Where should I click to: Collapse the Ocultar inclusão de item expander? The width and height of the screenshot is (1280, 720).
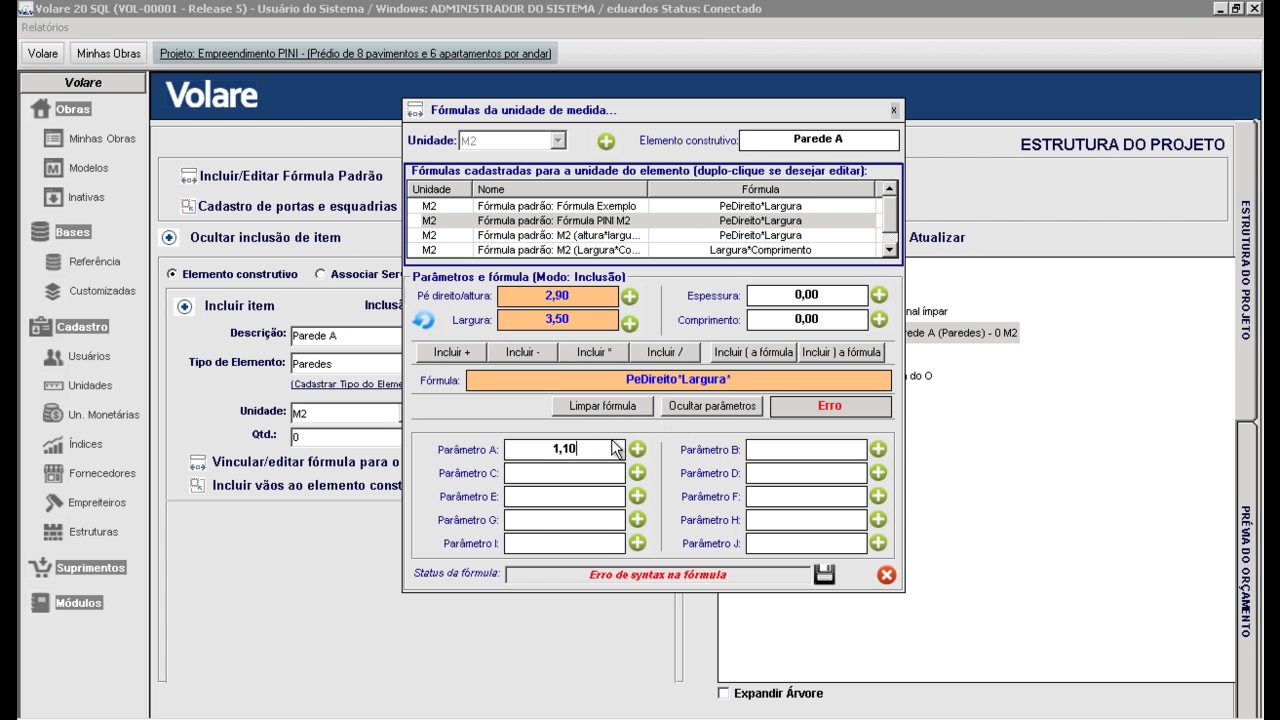169,238
